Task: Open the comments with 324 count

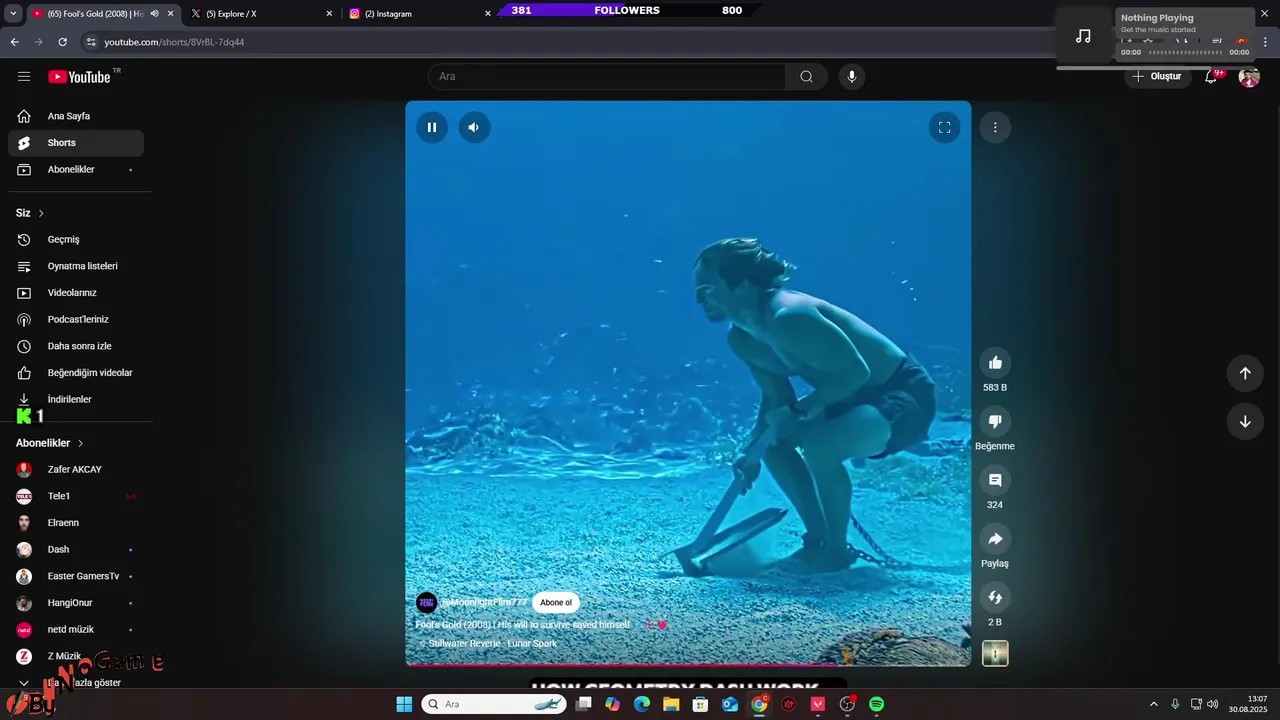Action: pos(995,480)
